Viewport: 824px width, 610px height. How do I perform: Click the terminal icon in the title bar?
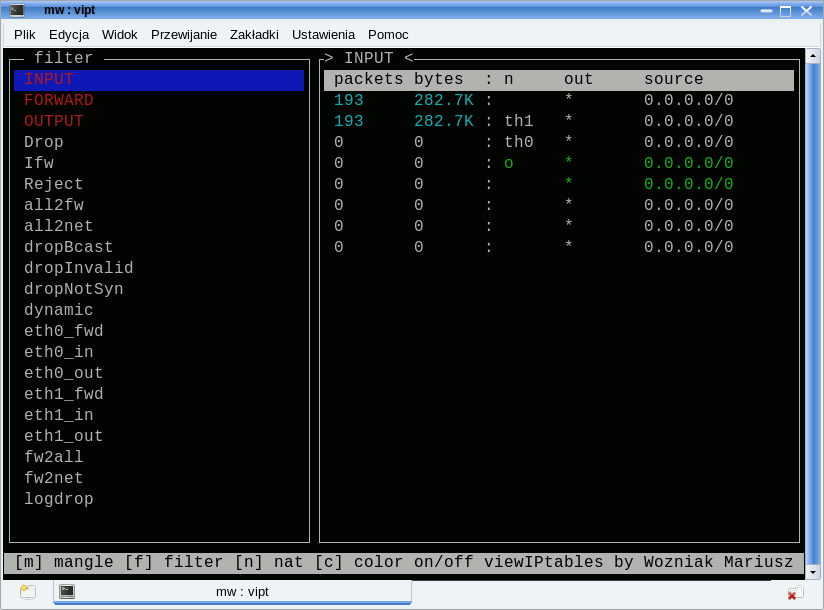(x=17, y=10)
